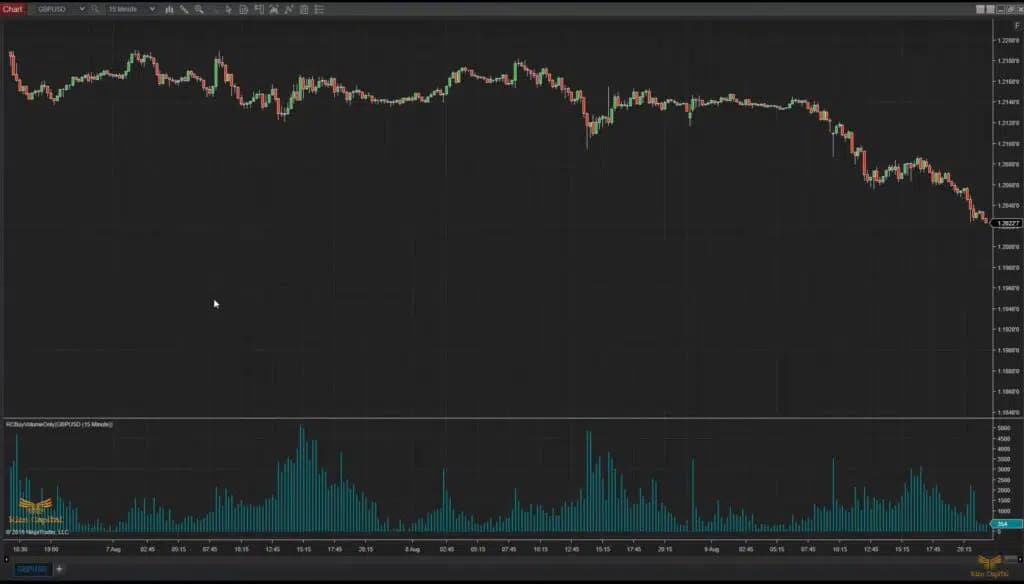Image resolution: width=1024 pixels, height=584 pixels.
Task: Click the RCBuyVolumeOnly indicator label
Action: 60,424
